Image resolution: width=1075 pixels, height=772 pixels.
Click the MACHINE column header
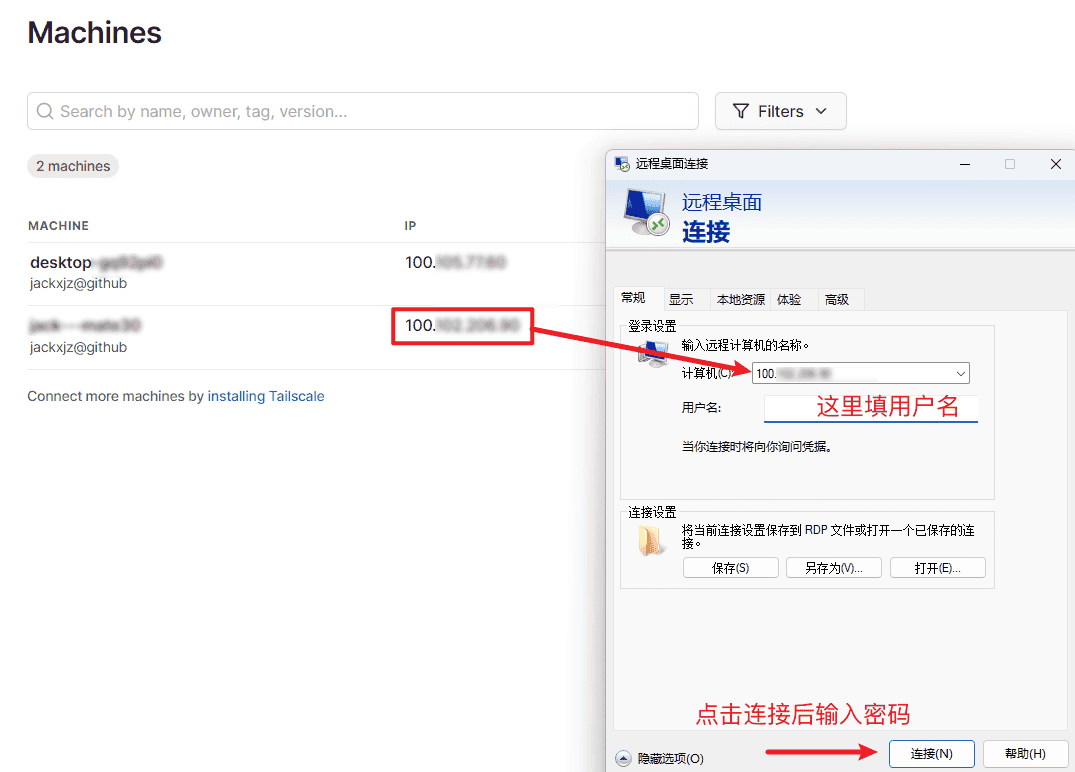pyautogui.click(x=58, y=226)
